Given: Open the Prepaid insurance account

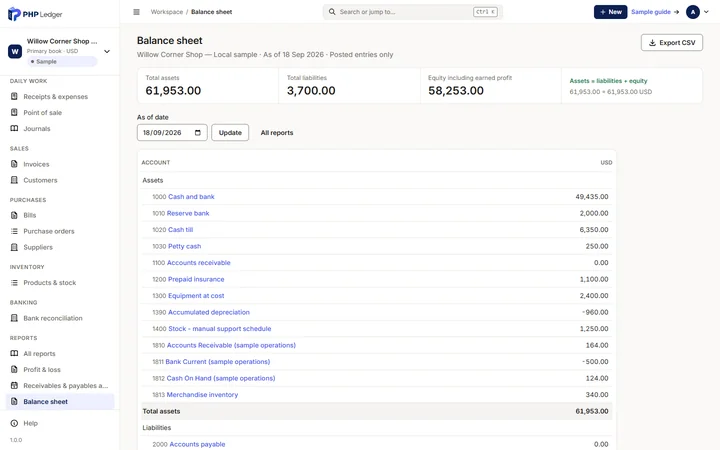Looking at the screenshot, I should [x=196, y=279].
